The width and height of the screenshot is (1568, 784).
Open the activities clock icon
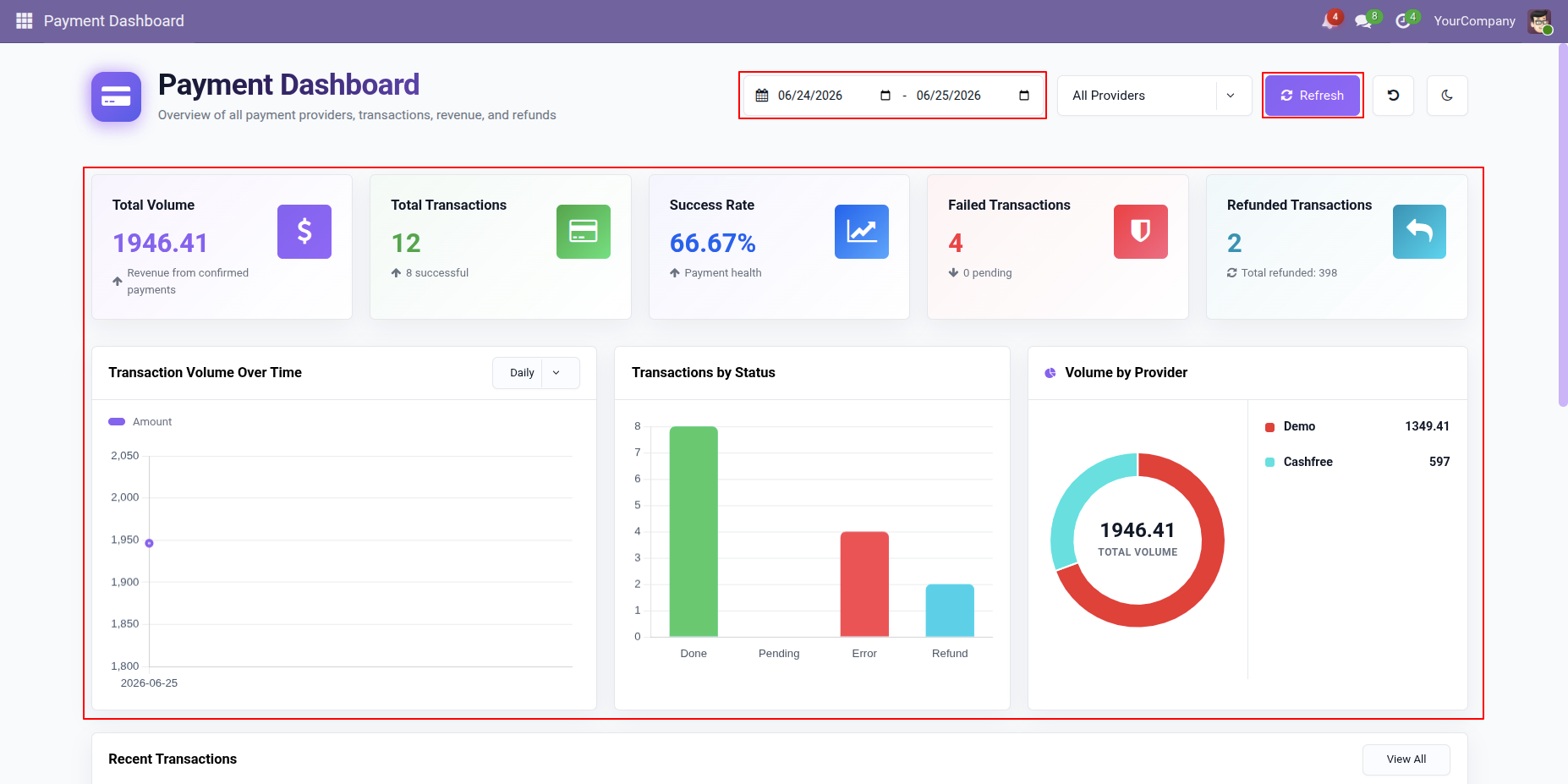pyautogui.click(x=1402, y=21)
